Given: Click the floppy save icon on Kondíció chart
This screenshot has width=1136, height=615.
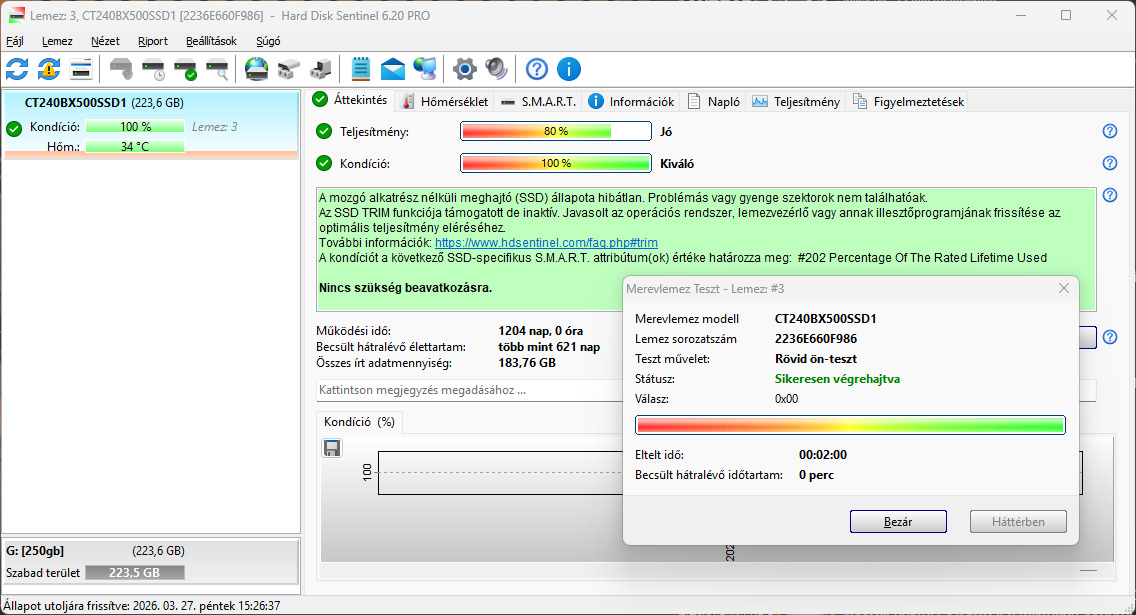Looking at the screenshot, I should [332, 448].
